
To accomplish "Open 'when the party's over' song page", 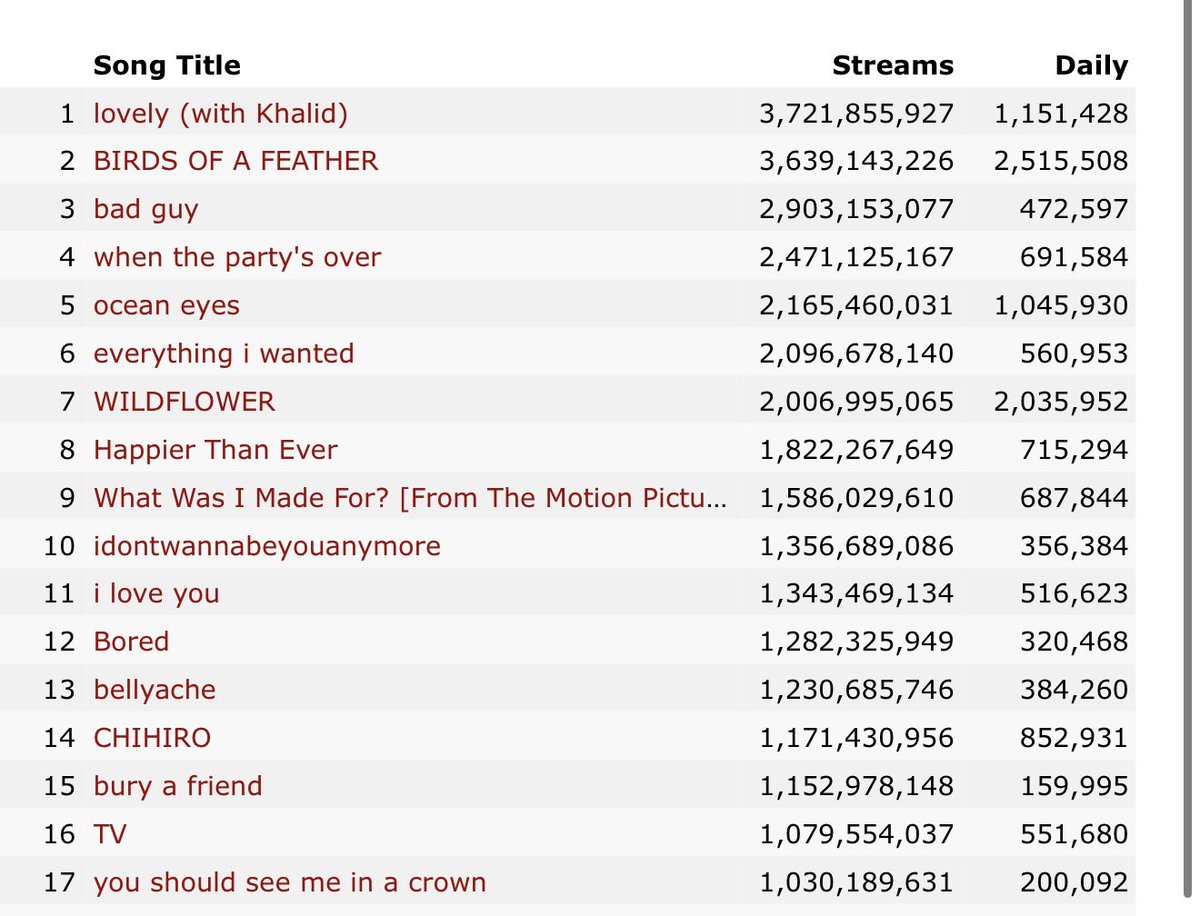I will tap(237, 257).
